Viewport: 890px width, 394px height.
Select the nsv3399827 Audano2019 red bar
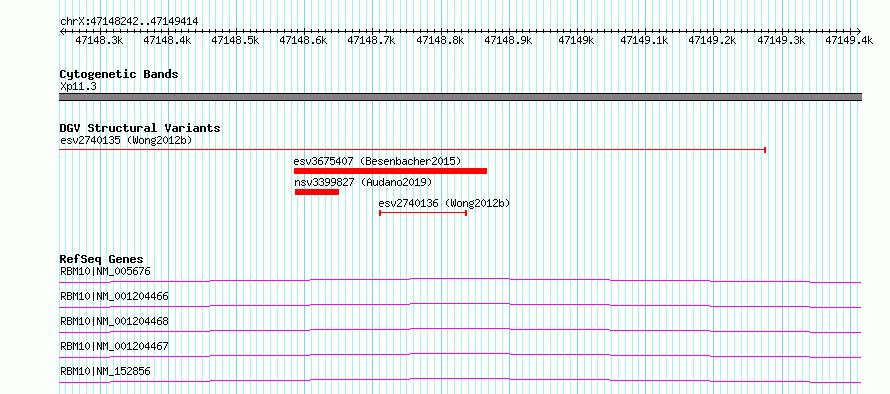317,192
